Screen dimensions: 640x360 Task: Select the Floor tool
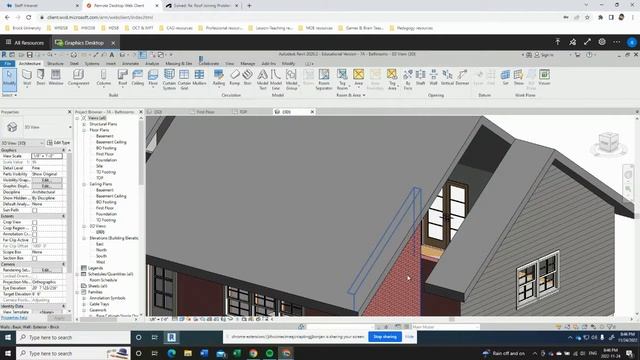(x=153, y=78)
